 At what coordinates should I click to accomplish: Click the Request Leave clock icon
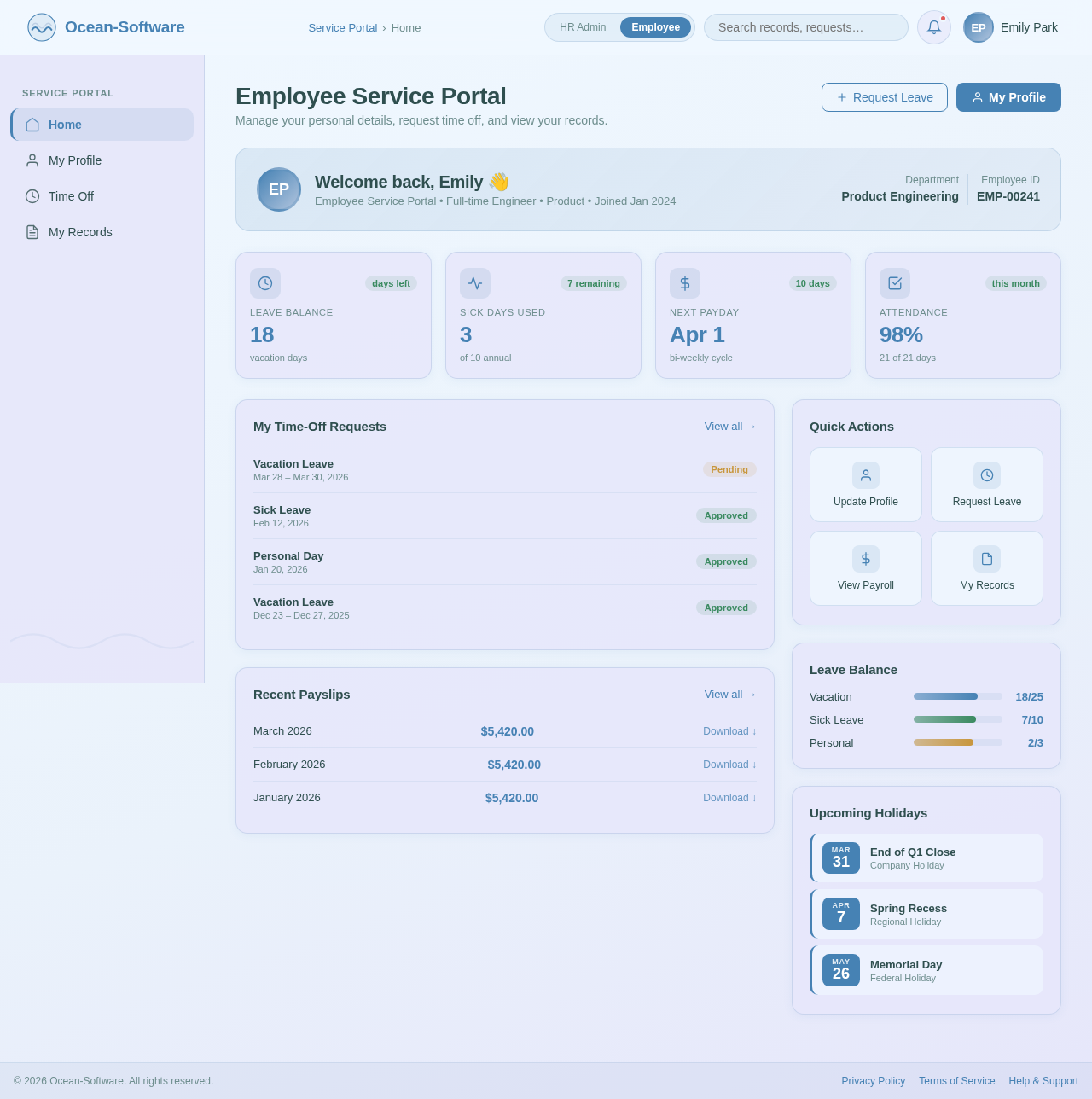987,475
